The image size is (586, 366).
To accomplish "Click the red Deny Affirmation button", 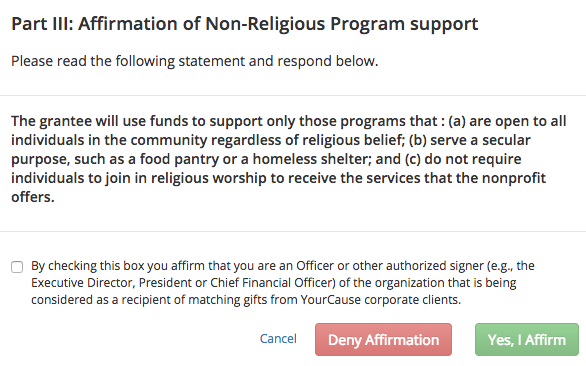I will [x=383, y=339].
